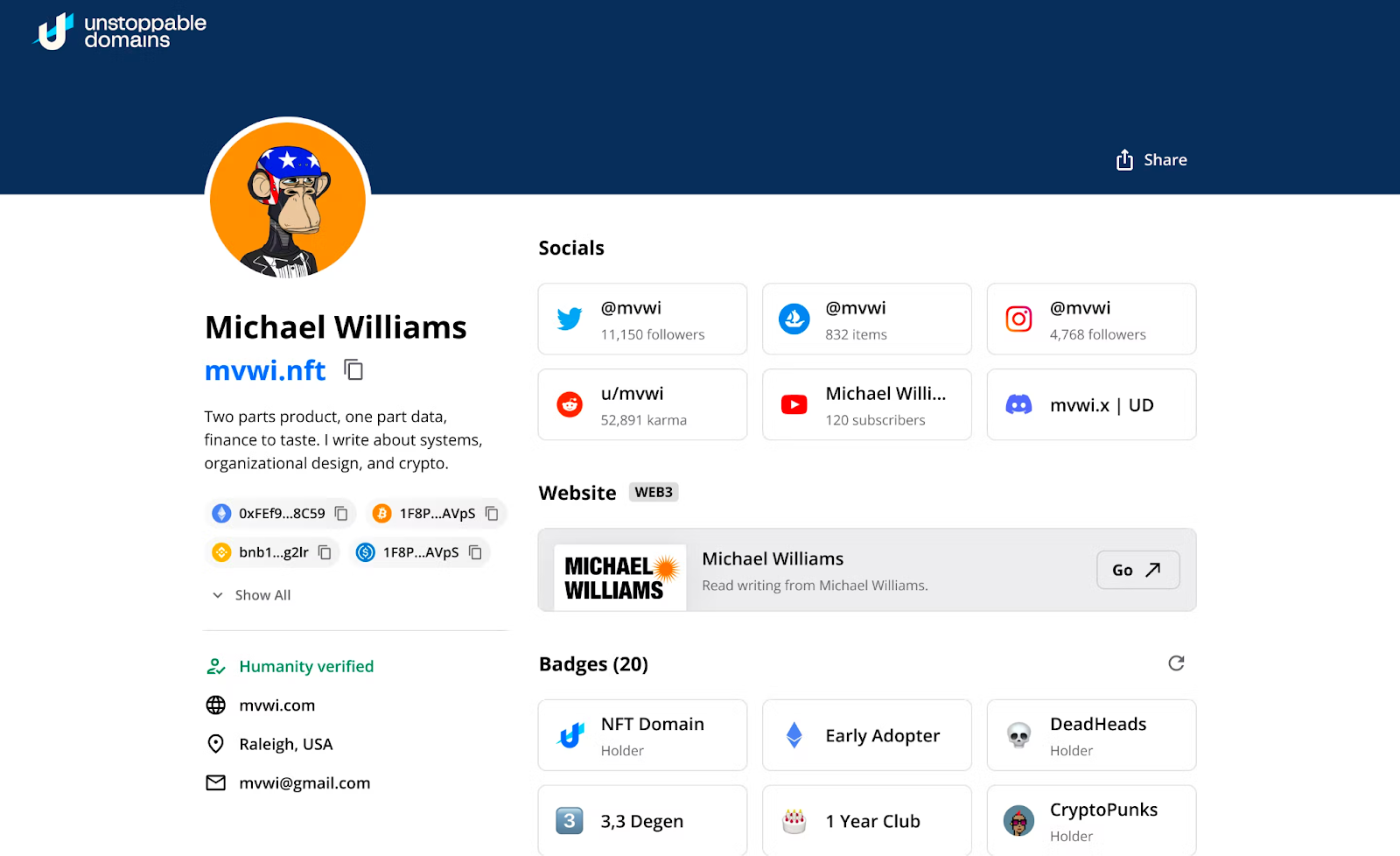Open the NFT Domain Holder badge icon
This screenshot has width=1400, height=856.
[x=570, y=735]
